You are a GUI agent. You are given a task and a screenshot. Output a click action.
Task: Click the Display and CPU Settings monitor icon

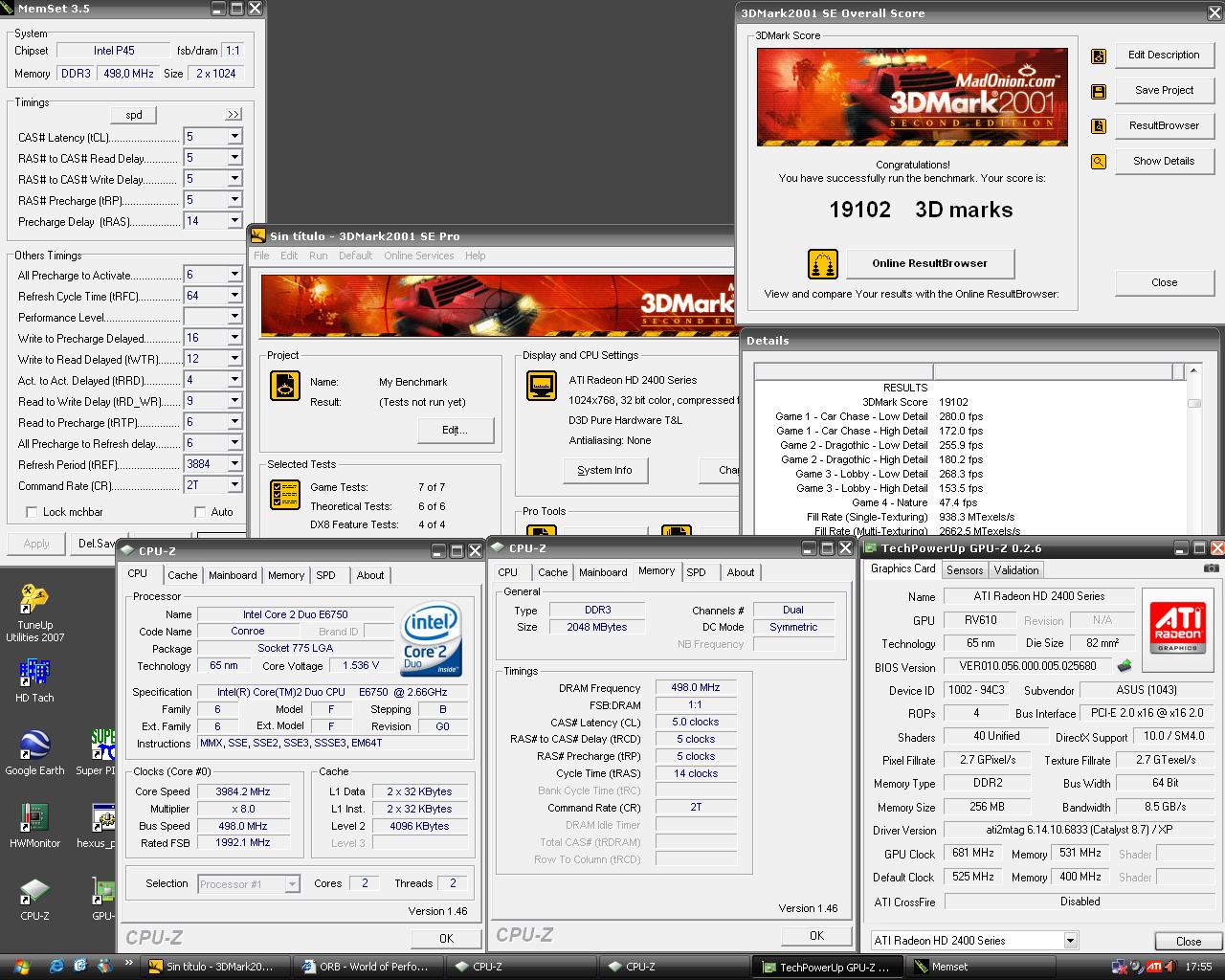click(542, 386)
